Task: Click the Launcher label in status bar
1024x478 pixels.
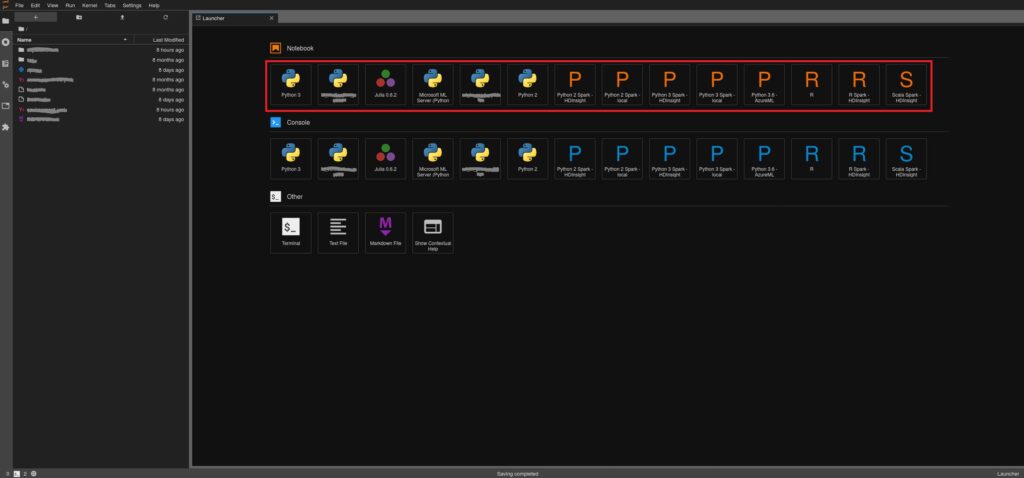Action: (x=1008, y=473)
